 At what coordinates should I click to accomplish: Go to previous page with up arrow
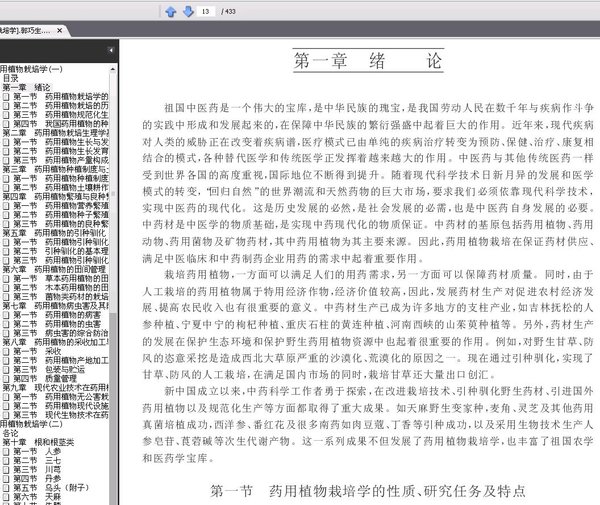click(170, 11)
